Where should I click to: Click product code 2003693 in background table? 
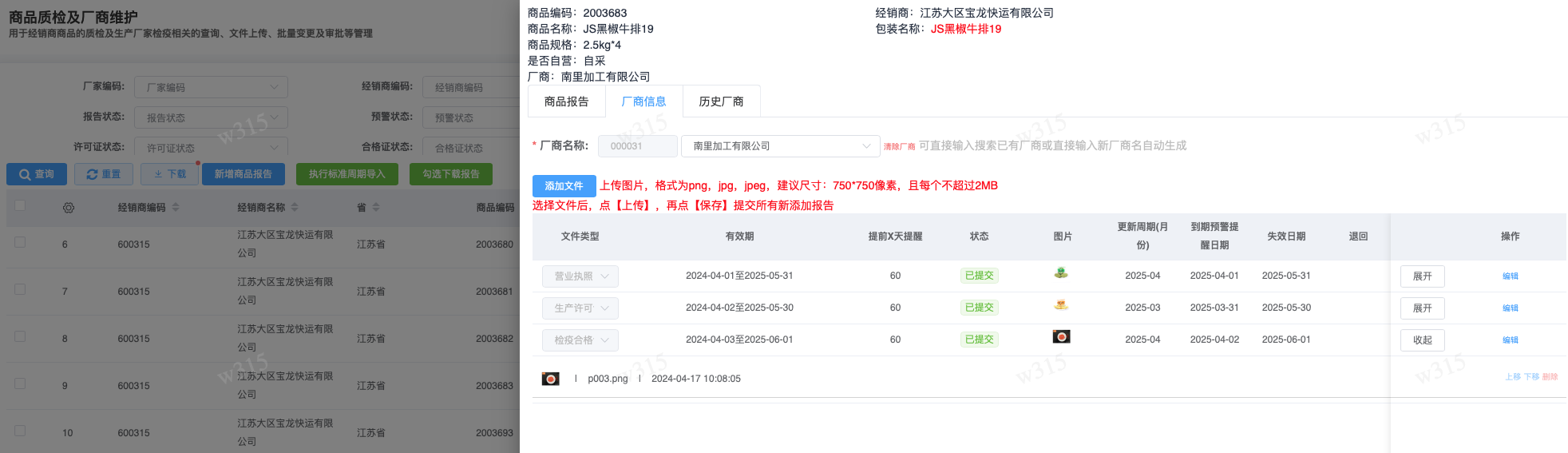coord(495,433)
